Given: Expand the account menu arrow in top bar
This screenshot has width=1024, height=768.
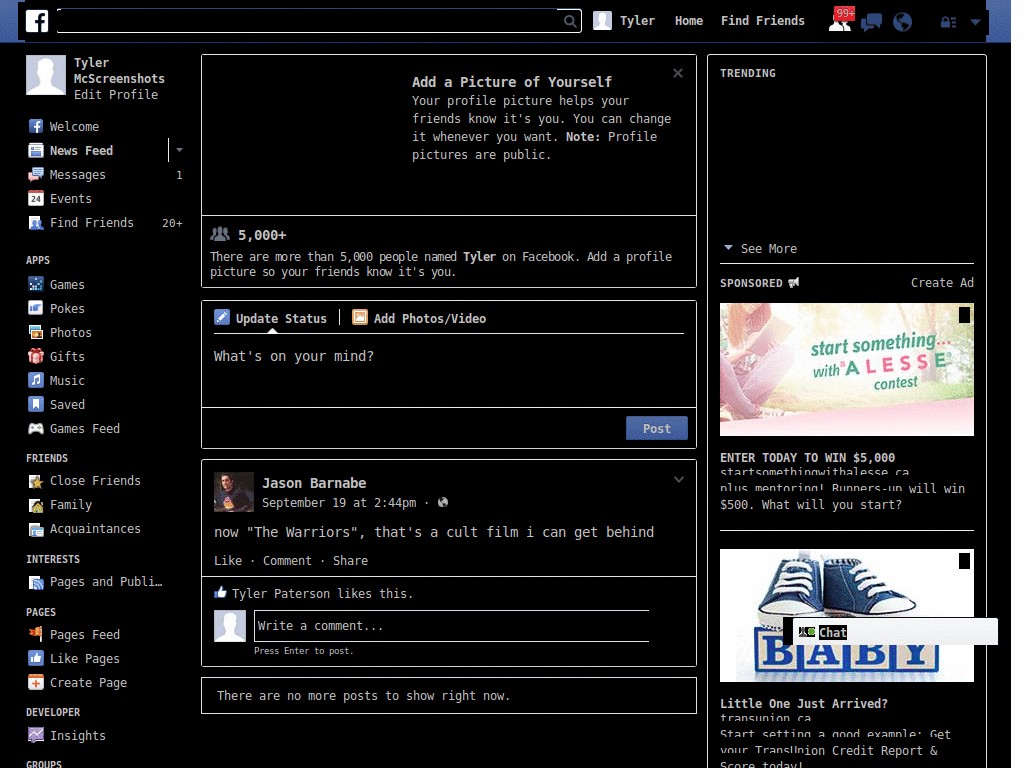Looking at the screenshot, I should click(x=975, y=22).
